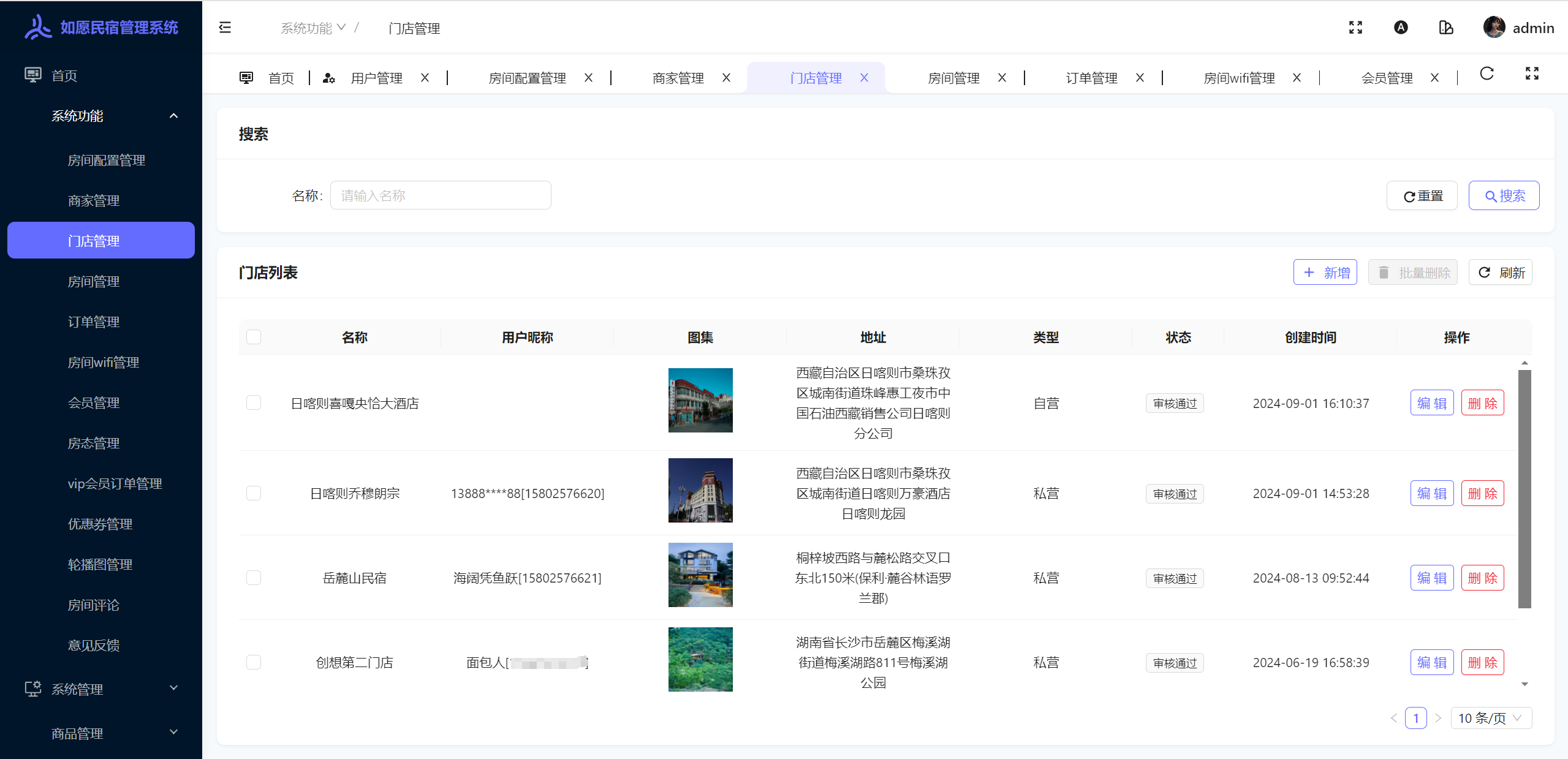
Task: Click the content maximize icon in tab bar
Action: 1532,74
